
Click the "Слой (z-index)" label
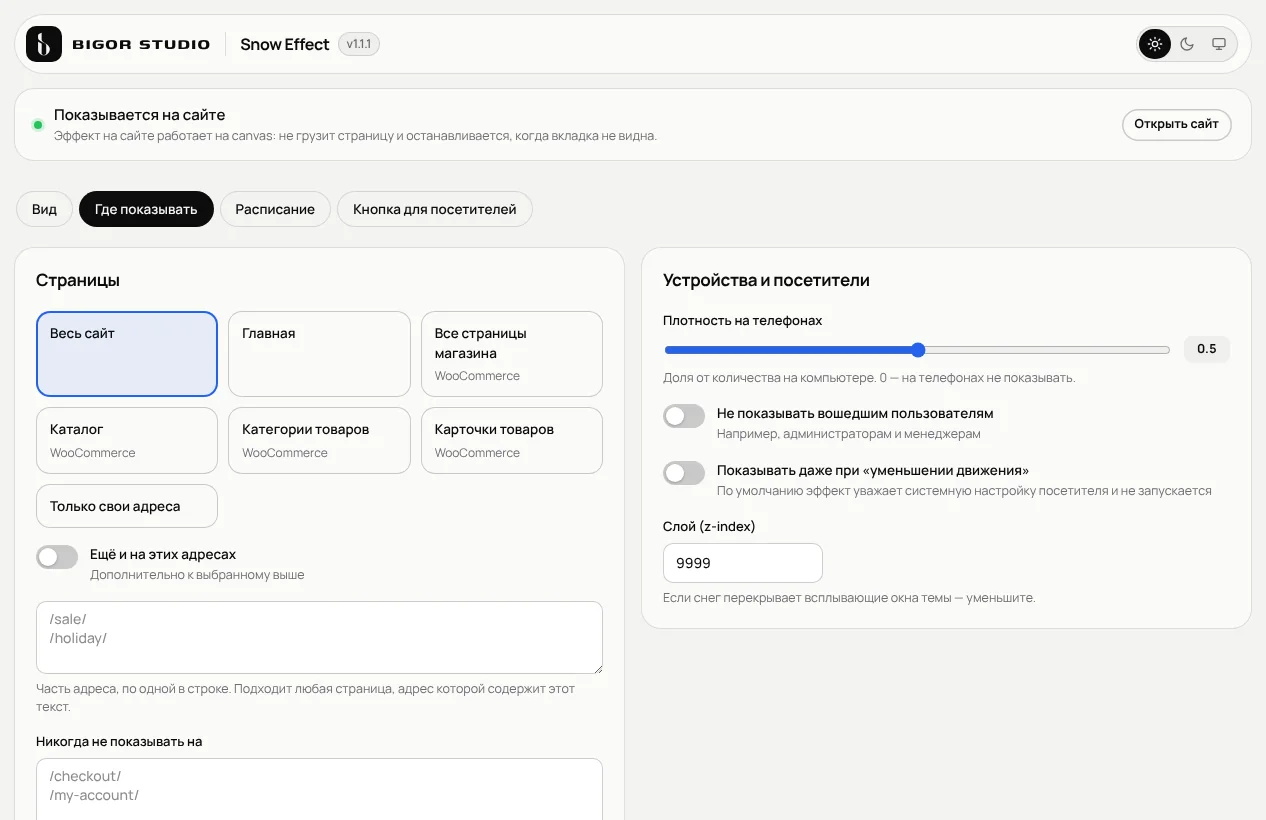709,526
